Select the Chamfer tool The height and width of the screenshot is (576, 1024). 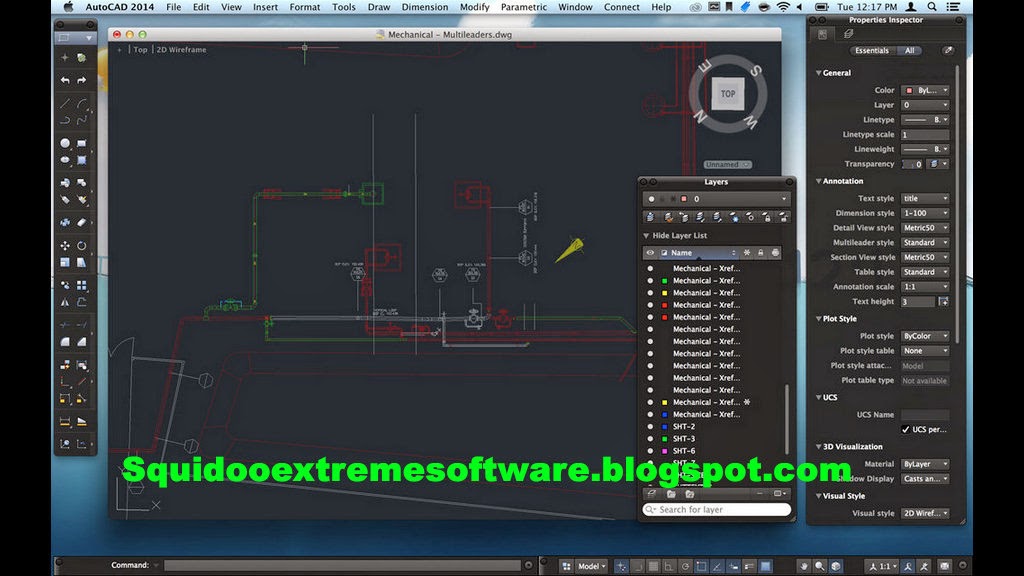pos(82,342)
